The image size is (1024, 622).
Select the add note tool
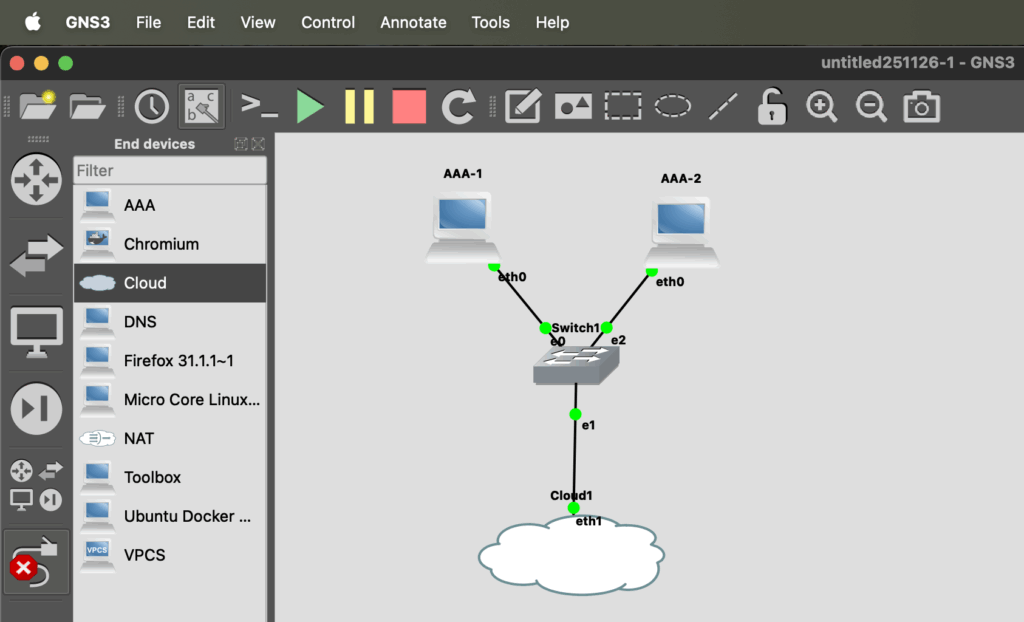tap(523, 106)
